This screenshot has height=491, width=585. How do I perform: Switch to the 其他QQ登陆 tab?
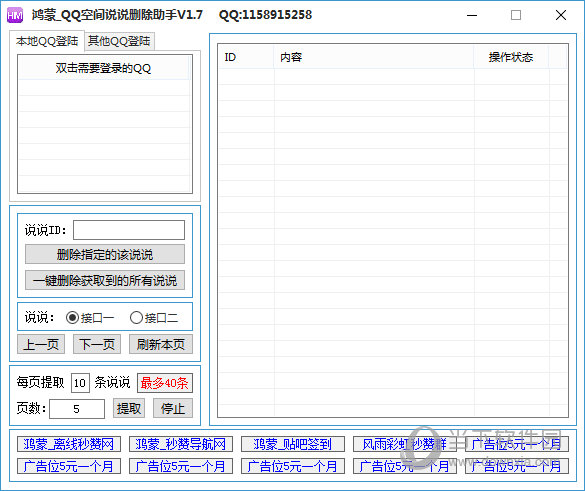(x=119, y=41)
